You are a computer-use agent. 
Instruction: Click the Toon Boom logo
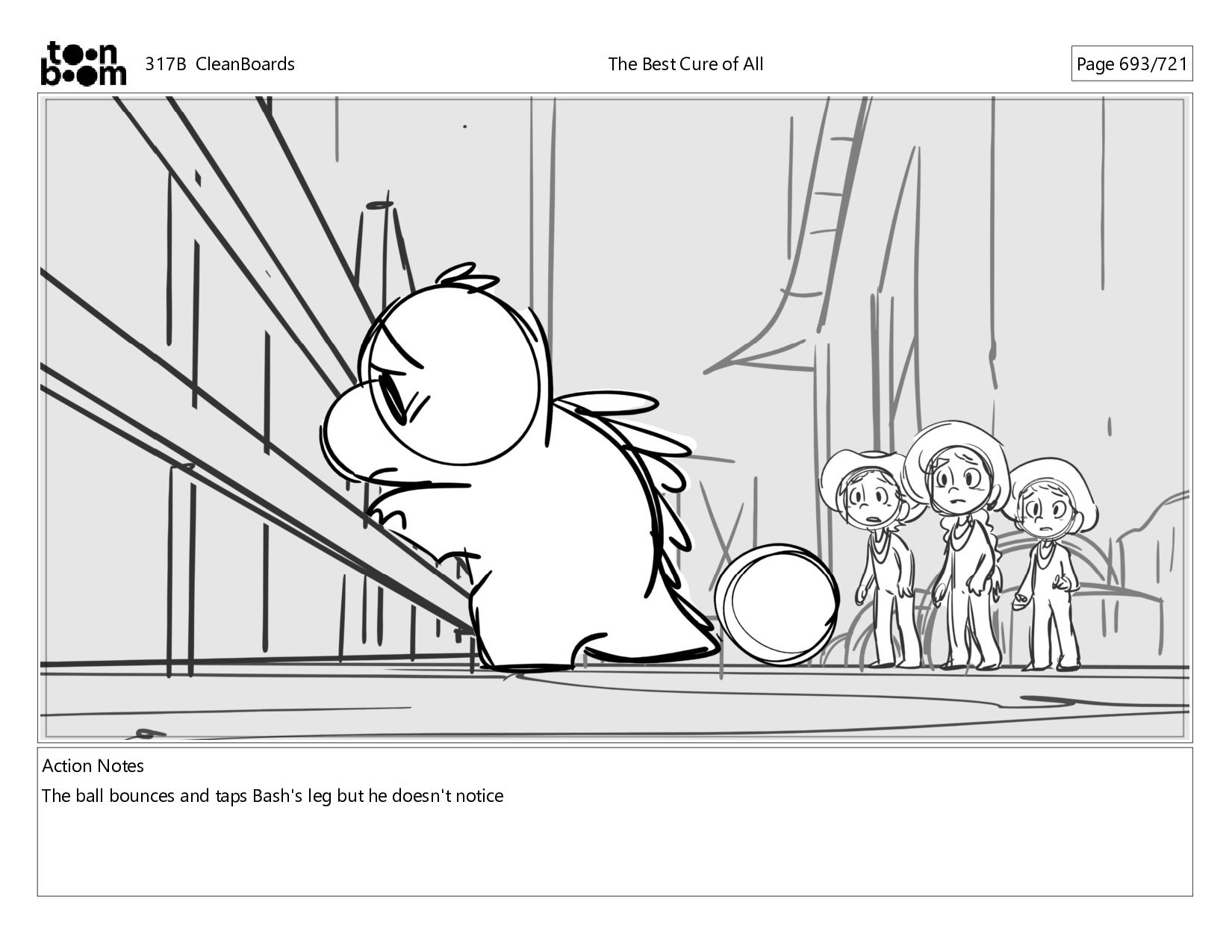(83, 63)
